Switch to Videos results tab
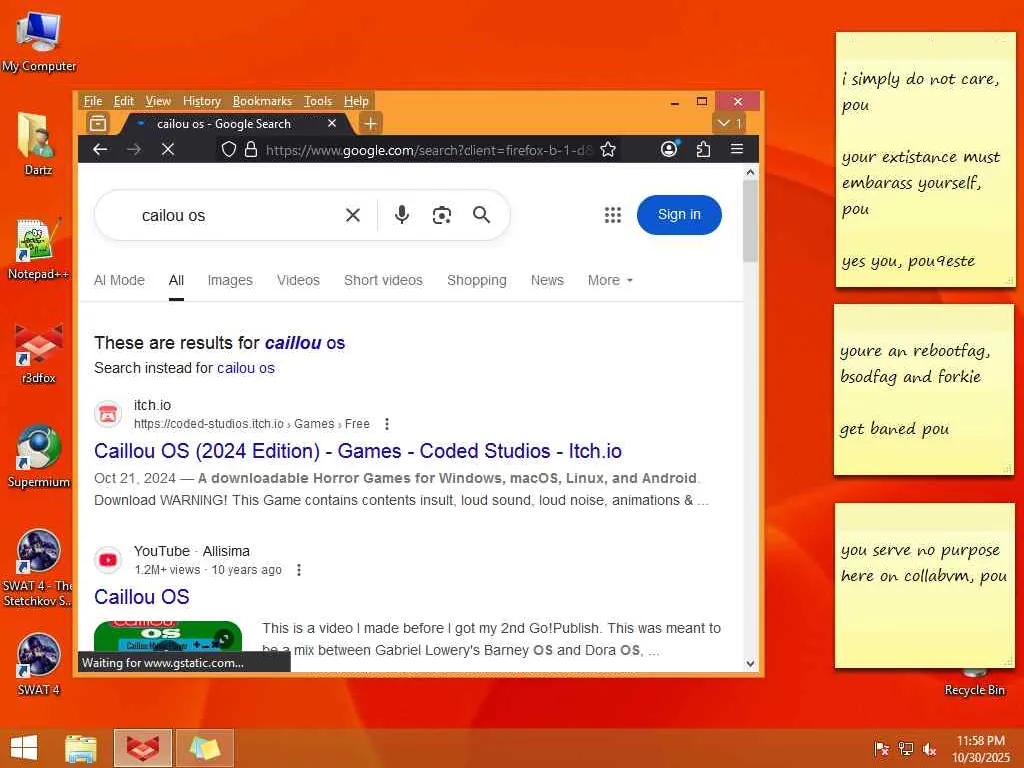The width and height of the screenshot is (1024, 768). point(298,280)
